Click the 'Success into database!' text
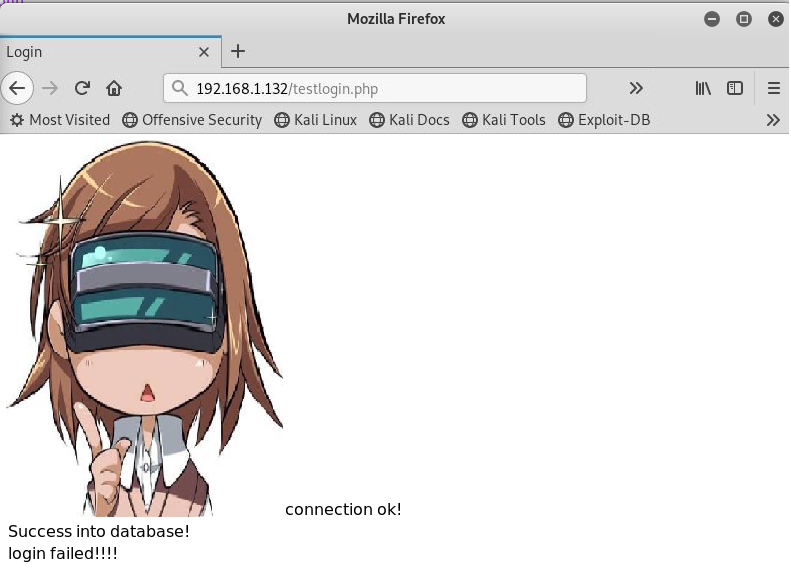Viewport: 791px width, 585px height. pyautogui.click(x=99, y=532)
